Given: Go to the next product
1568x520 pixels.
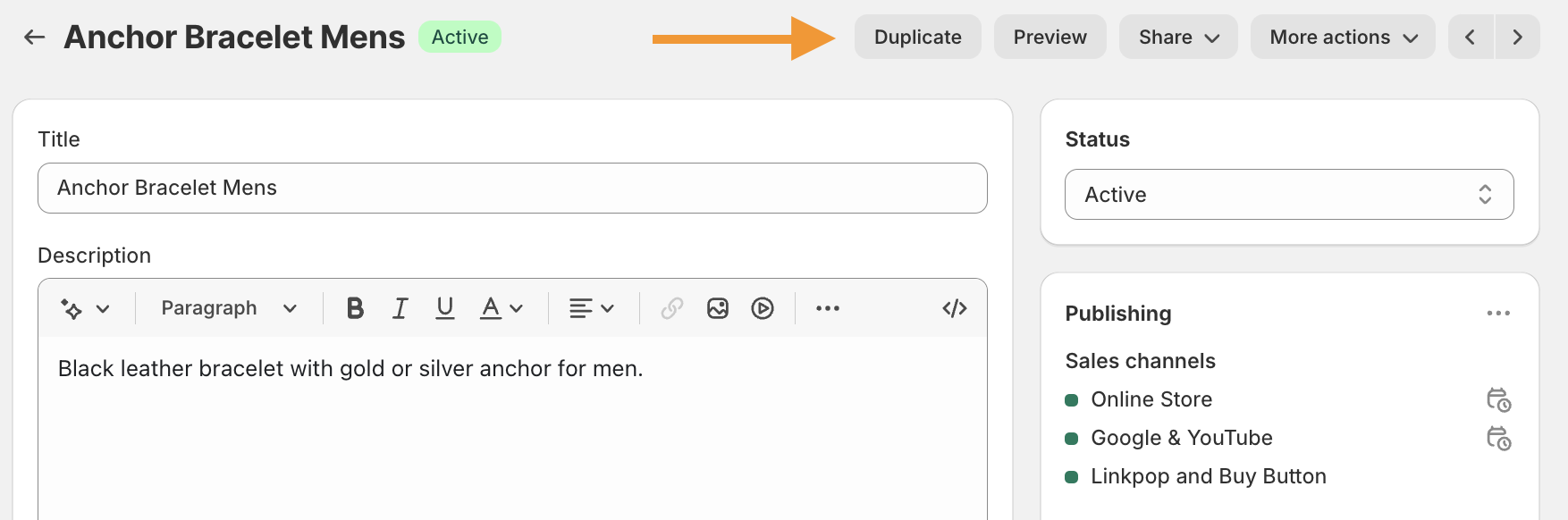Looking at the screenshot, I should click(1517, 37).
